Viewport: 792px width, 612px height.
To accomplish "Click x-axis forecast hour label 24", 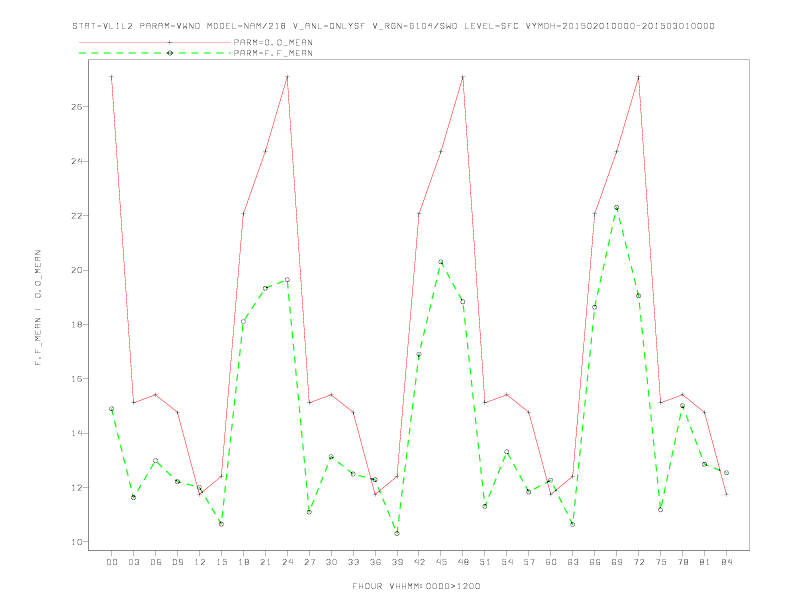I will coord(287,562).
